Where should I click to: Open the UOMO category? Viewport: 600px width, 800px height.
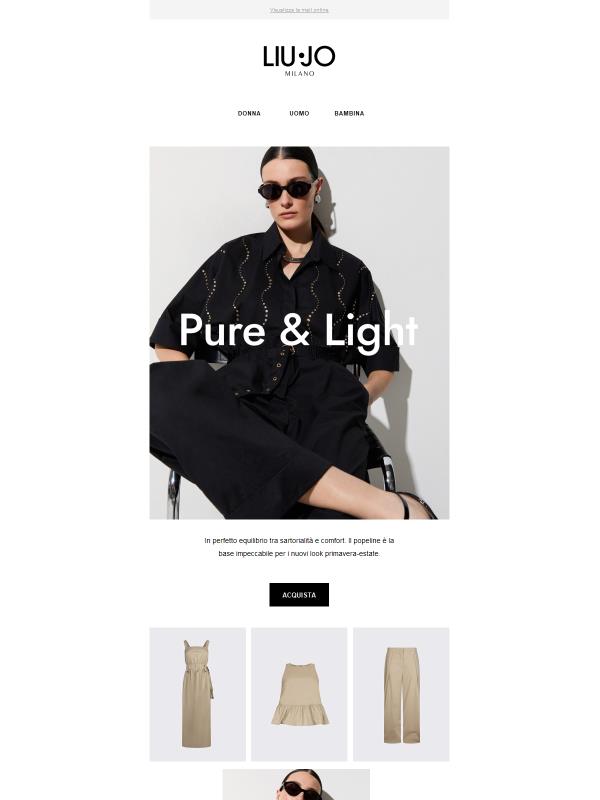[299, 113]
